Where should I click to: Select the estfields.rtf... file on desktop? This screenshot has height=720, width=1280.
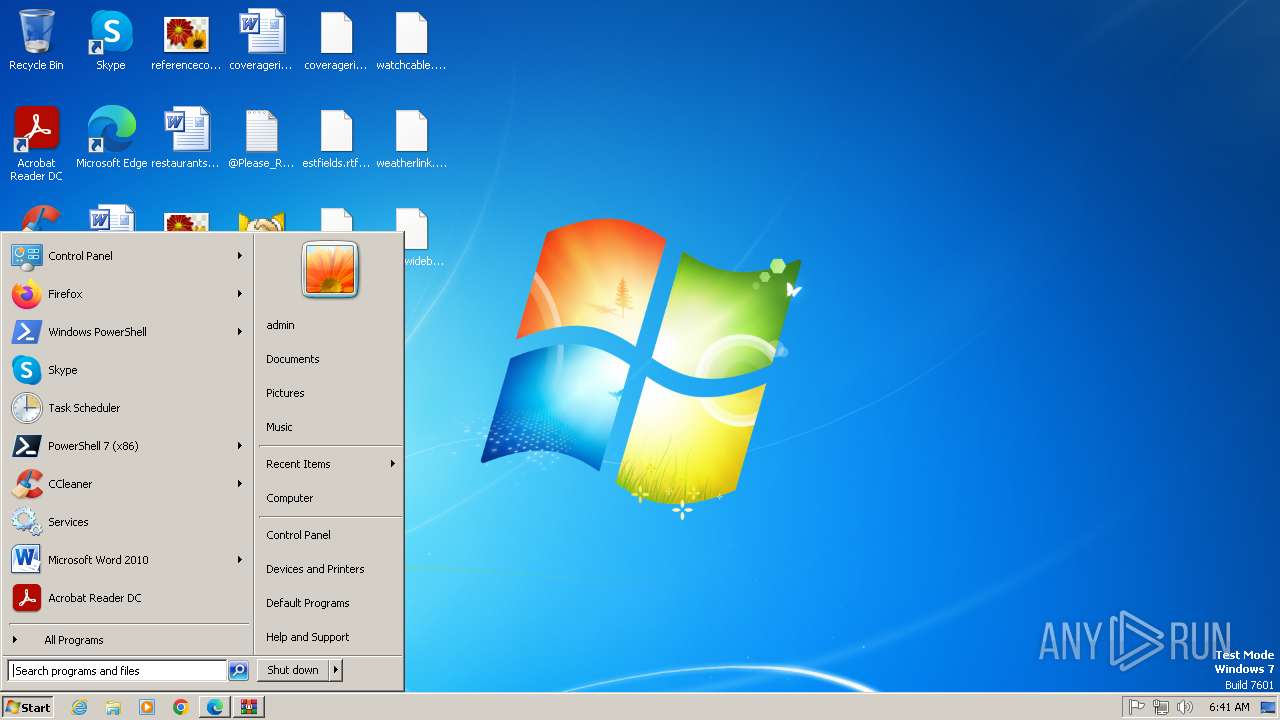[336, 138]
